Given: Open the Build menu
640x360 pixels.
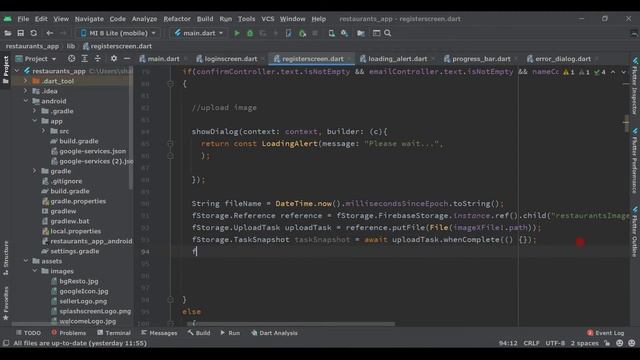Looking at the screenshot, I should 205,19.
